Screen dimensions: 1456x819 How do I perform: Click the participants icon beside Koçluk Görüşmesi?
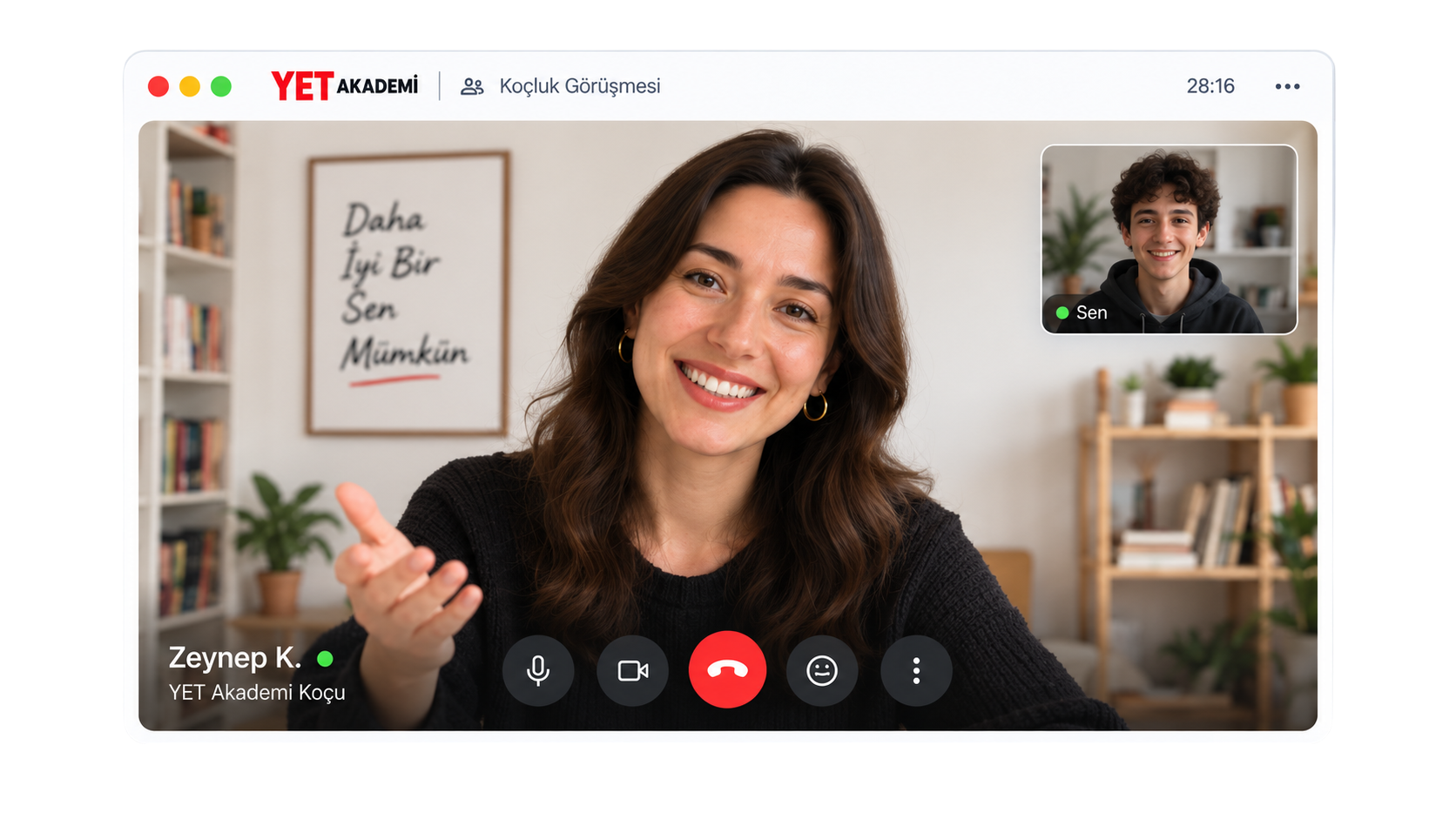tap(472, 86)
